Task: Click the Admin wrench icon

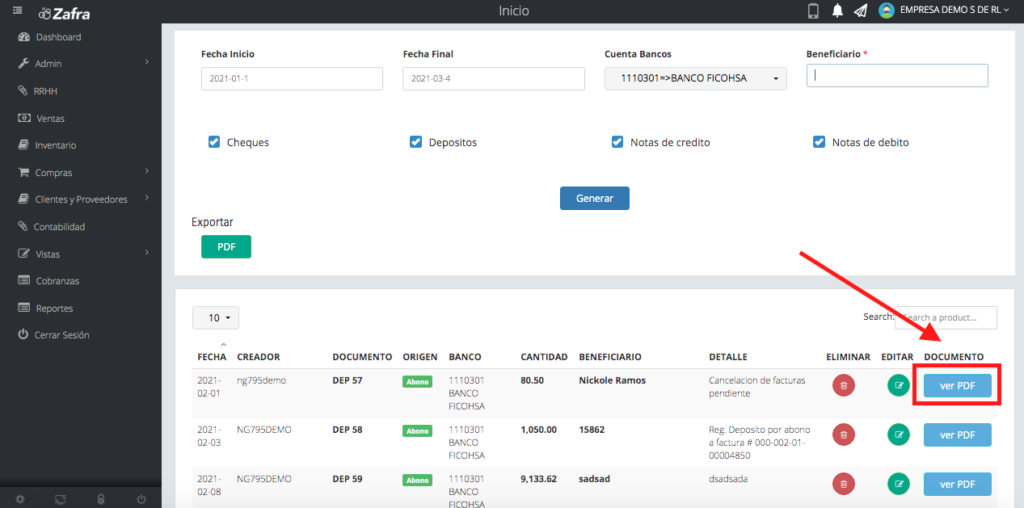Action: point(24,63)
